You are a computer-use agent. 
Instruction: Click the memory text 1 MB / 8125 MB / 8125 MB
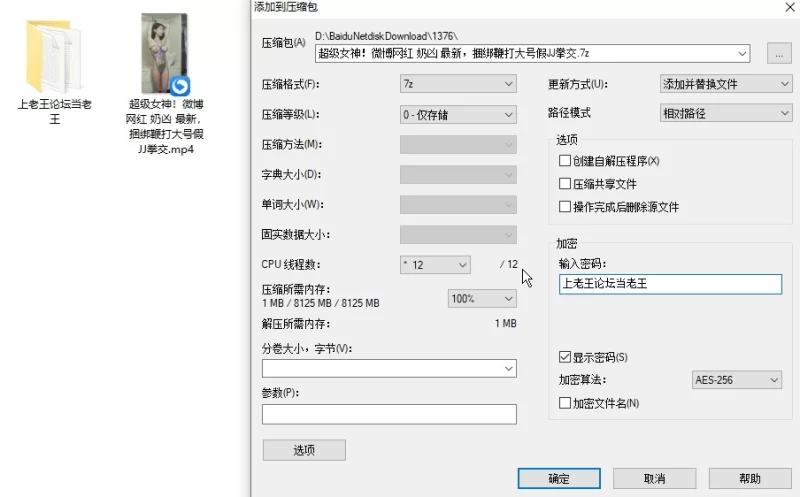(x=320, y=303)
